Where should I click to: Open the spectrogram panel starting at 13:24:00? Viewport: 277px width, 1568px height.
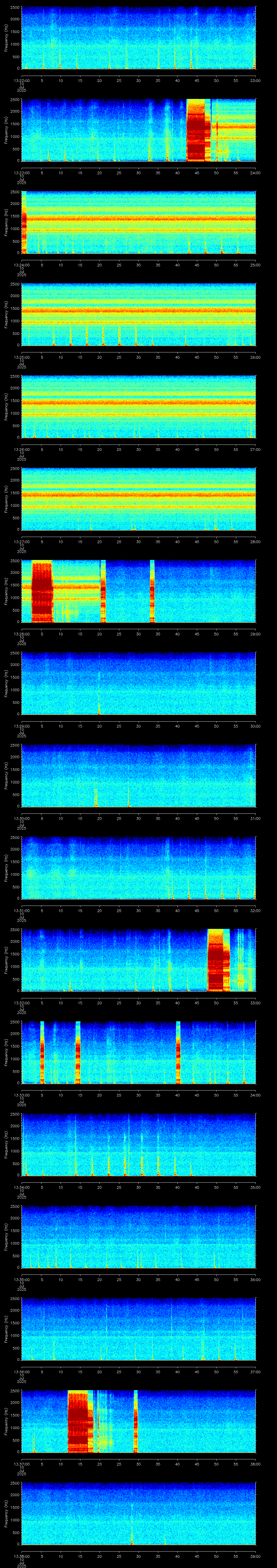click(138, 222)
